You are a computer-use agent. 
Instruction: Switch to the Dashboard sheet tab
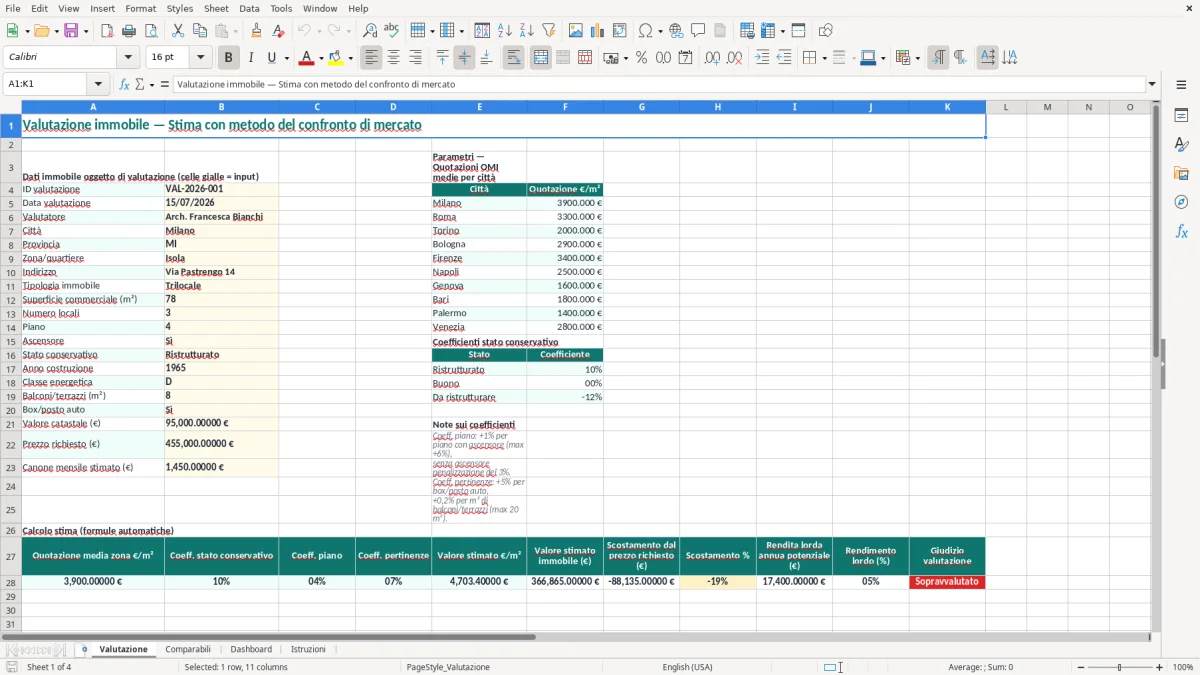251,649
